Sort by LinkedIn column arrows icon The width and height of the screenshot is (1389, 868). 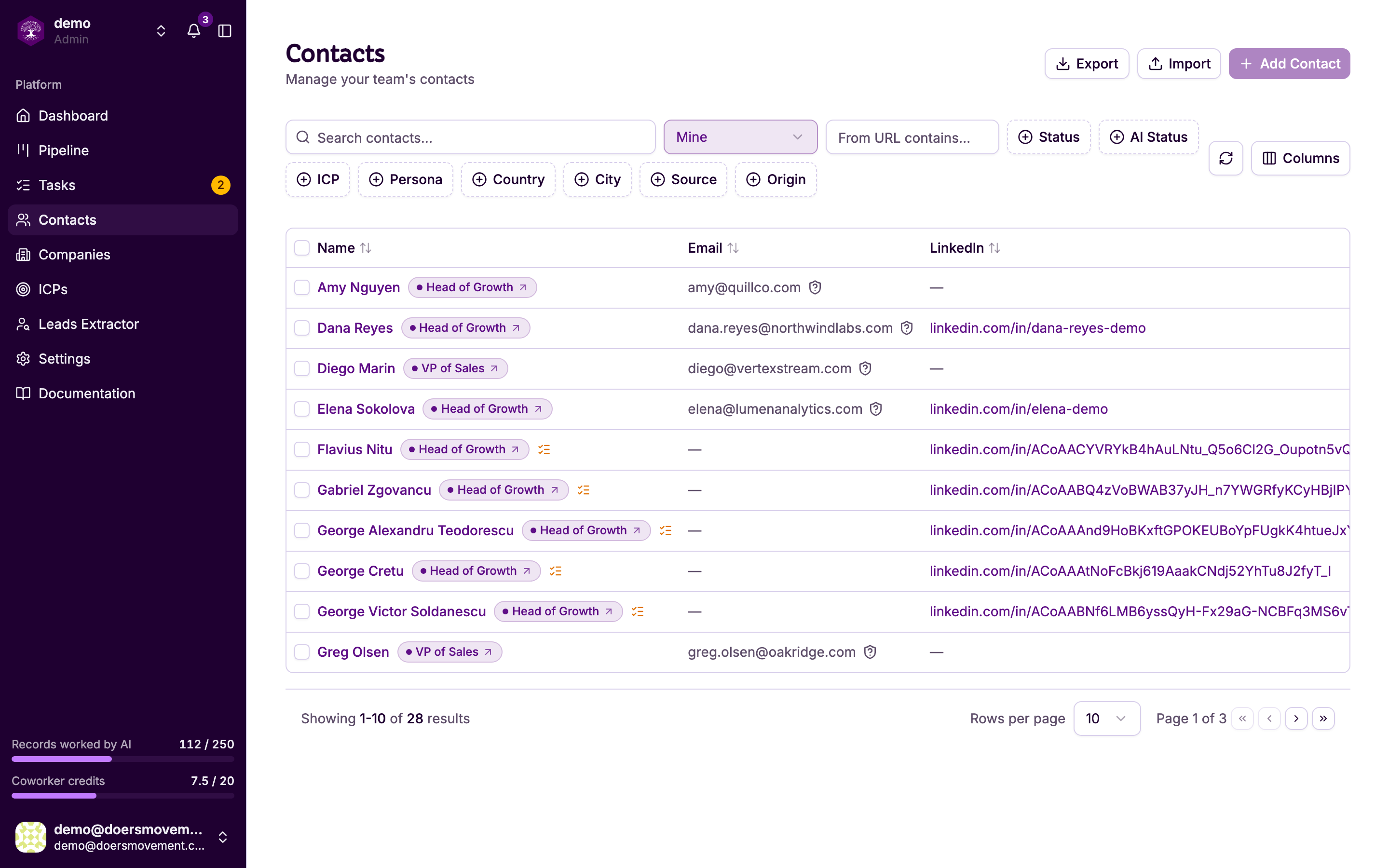coord(994,248)
